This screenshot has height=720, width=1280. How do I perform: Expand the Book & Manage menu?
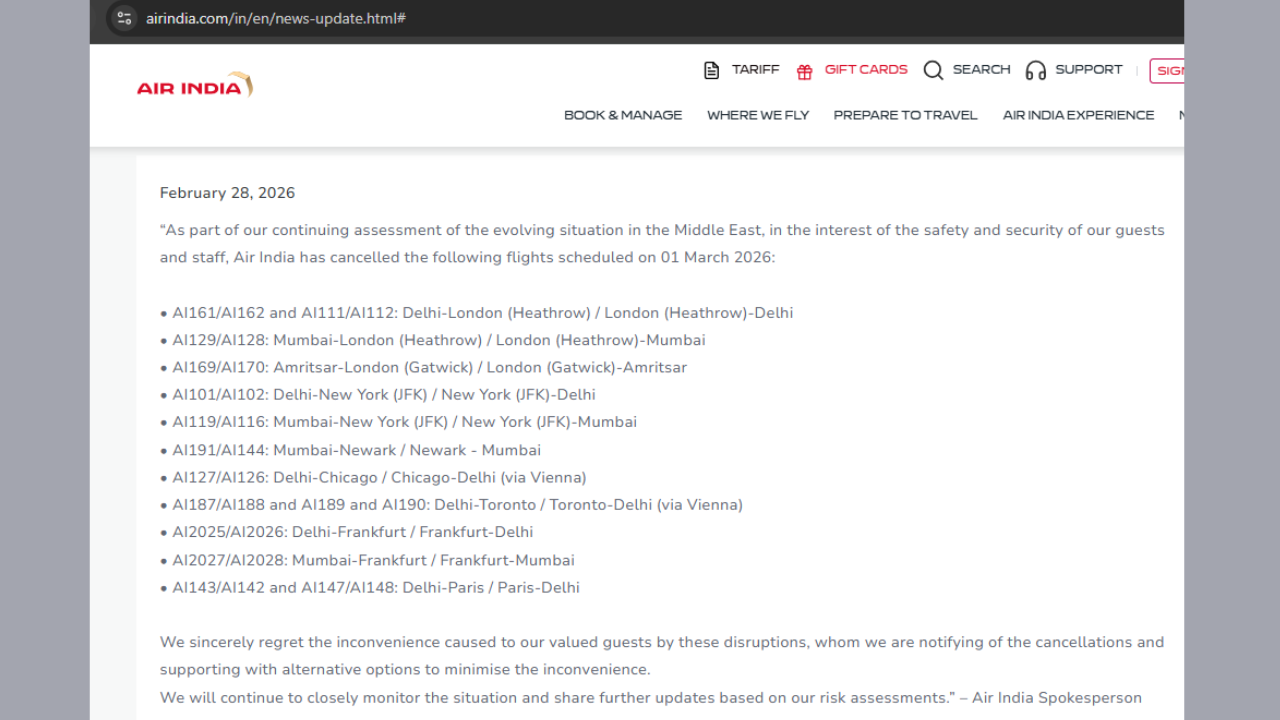623,115
